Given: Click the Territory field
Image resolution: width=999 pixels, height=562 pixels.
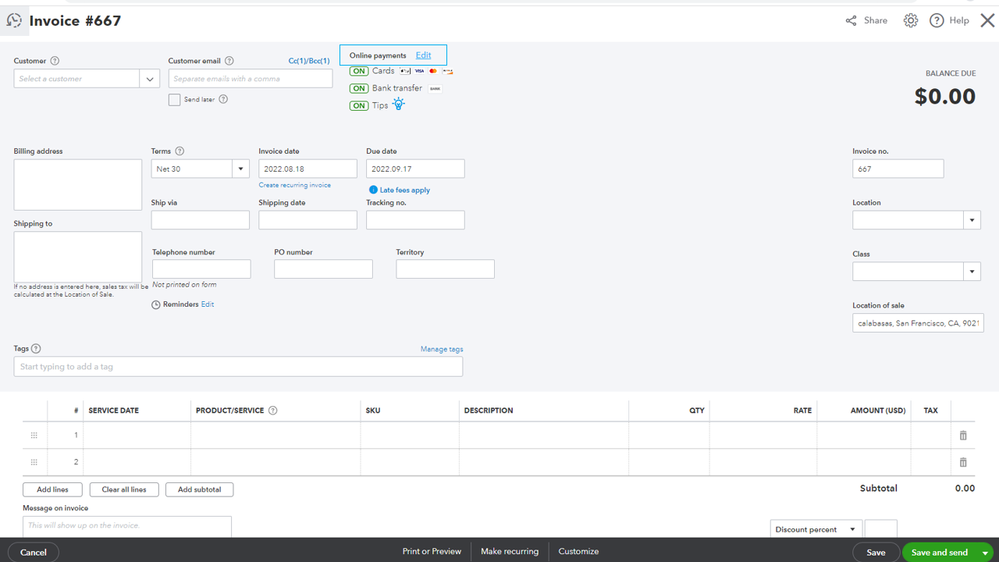Looking at the screenshot, I should (445, 269).
